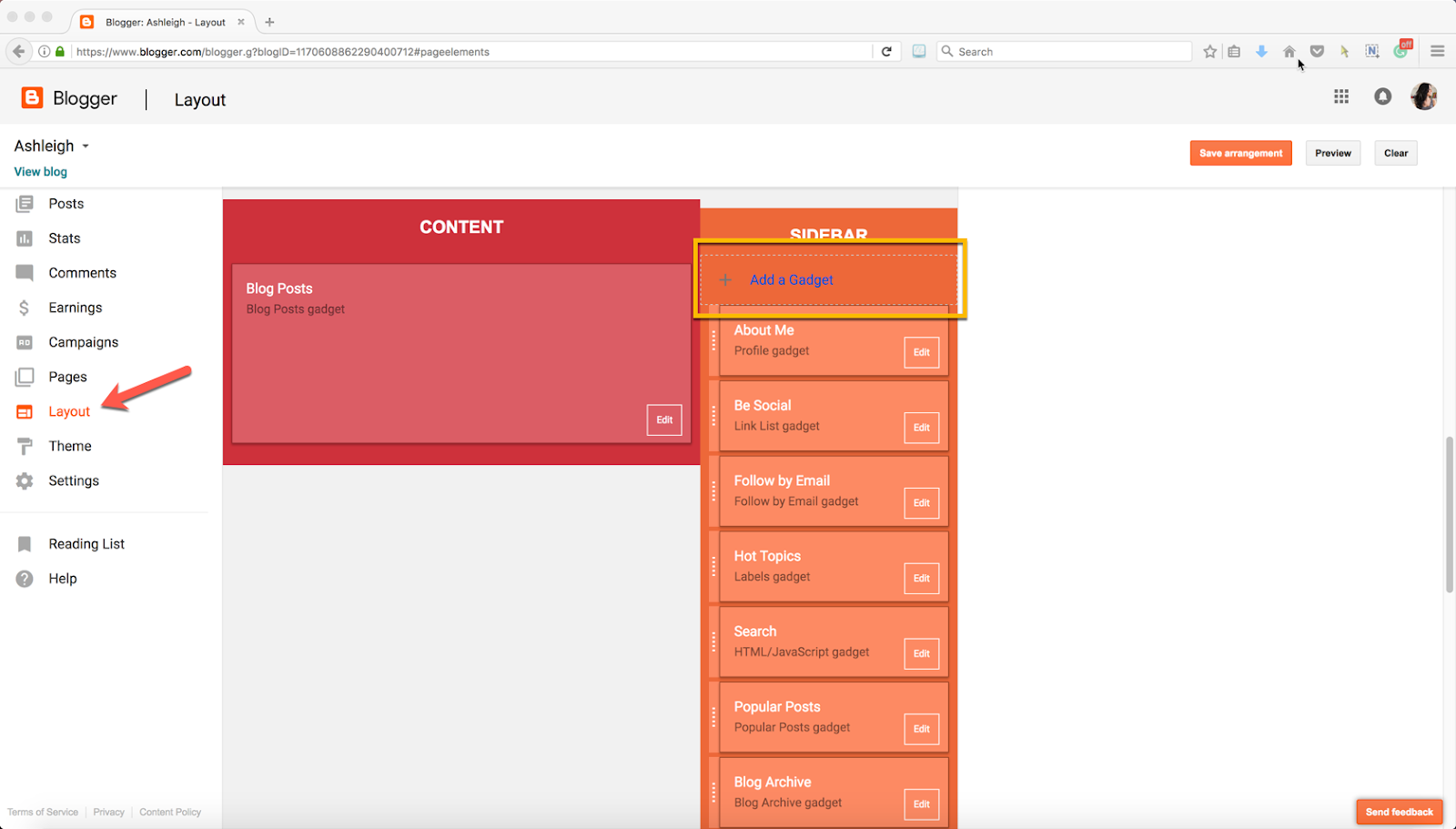
Task: Open the Posts section in sidebar
Action: (x=66, y=203)
